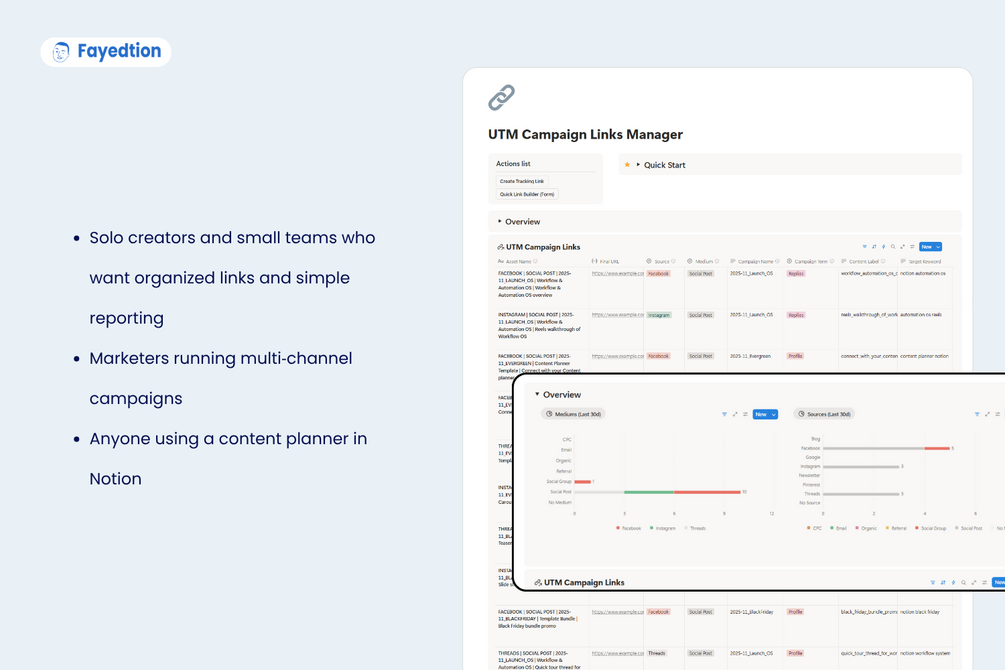Click expand icon in lower UTM Campaign Links toolbar
Screen dimensions: 1005x670
[974, 582]
